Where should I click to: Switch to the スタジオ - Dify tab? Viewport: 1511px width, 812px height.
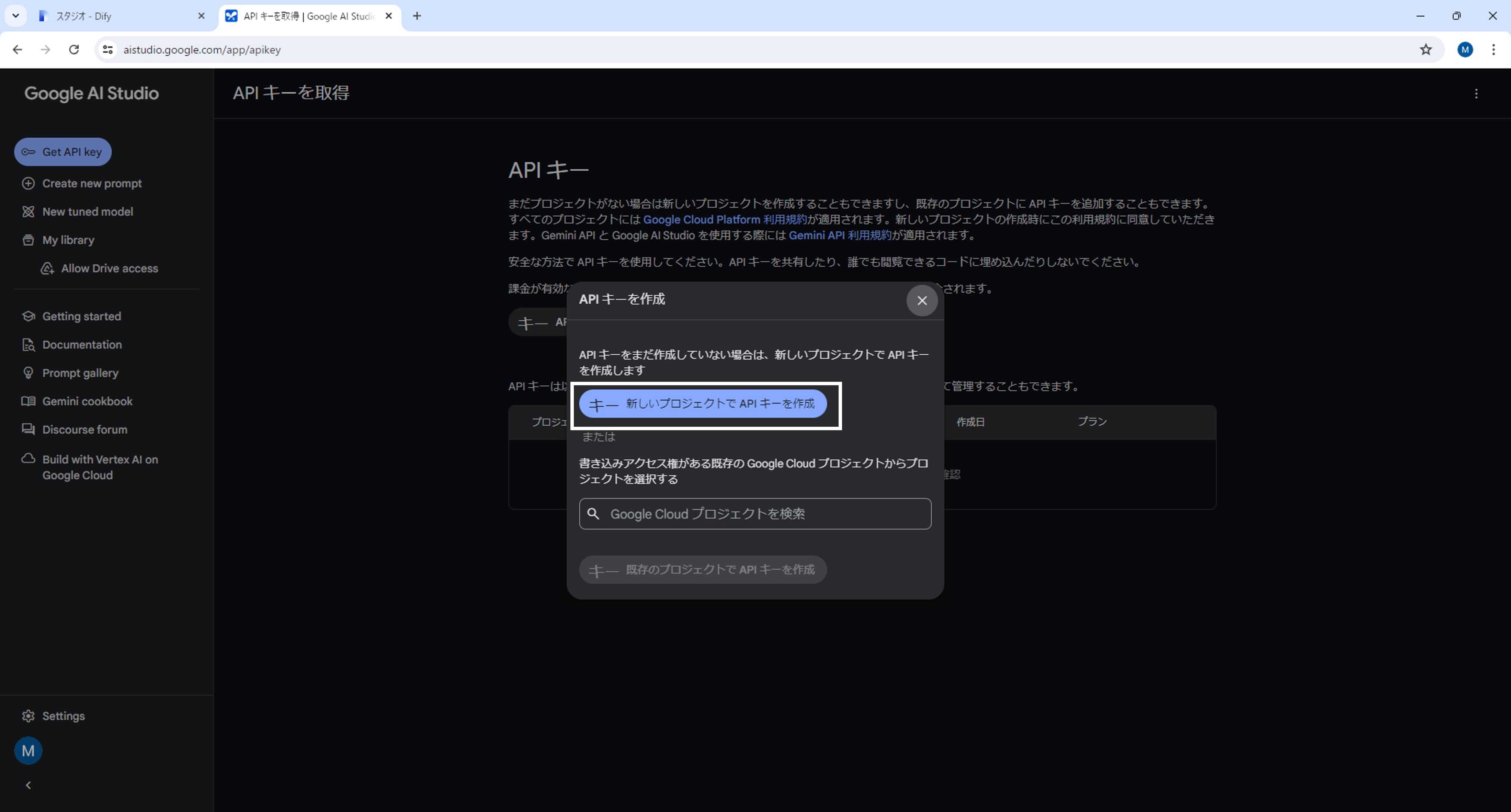(x=117, y=16)
